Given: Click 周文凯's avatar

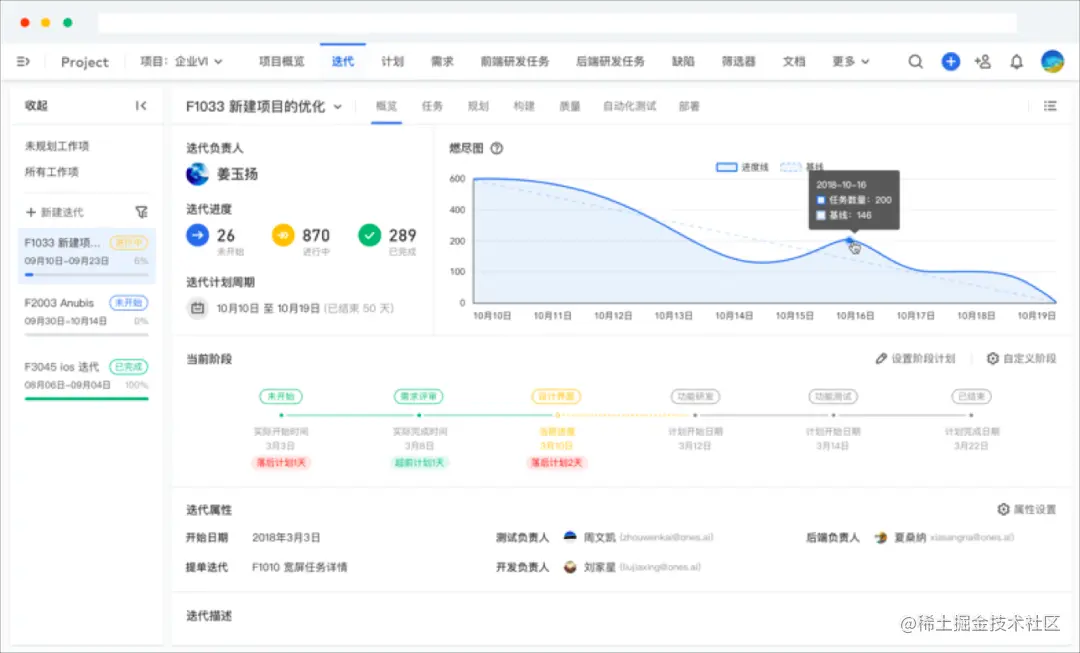Looking at the screenshot, I should click(570, 537).
